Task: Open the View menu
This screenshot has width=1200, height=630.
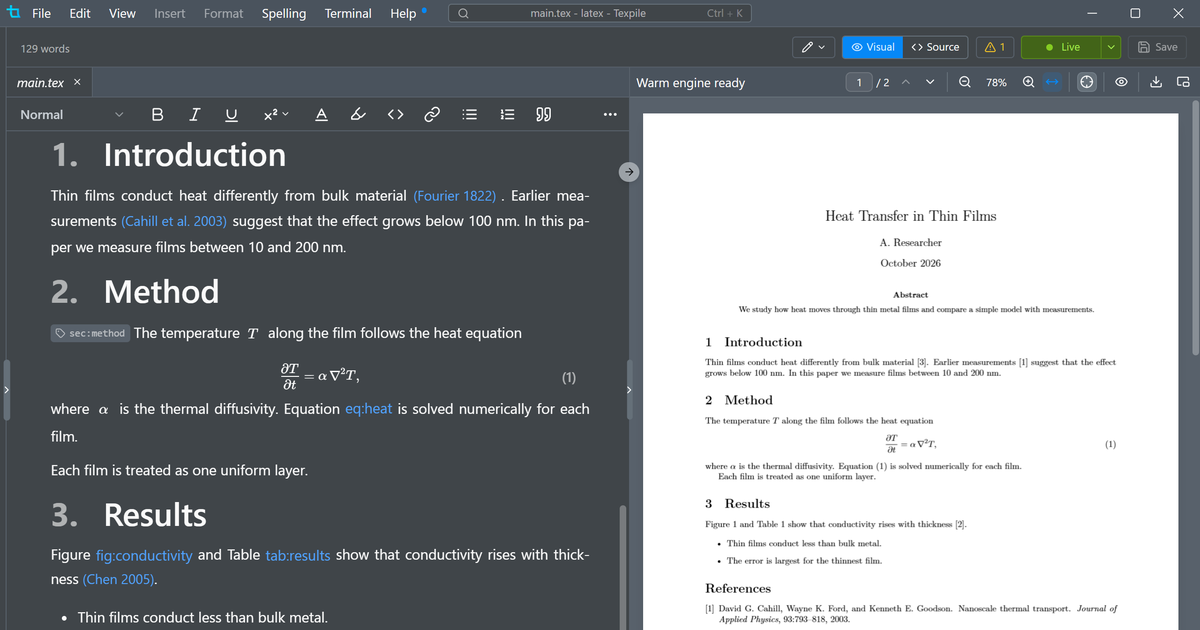Action: 122,13
